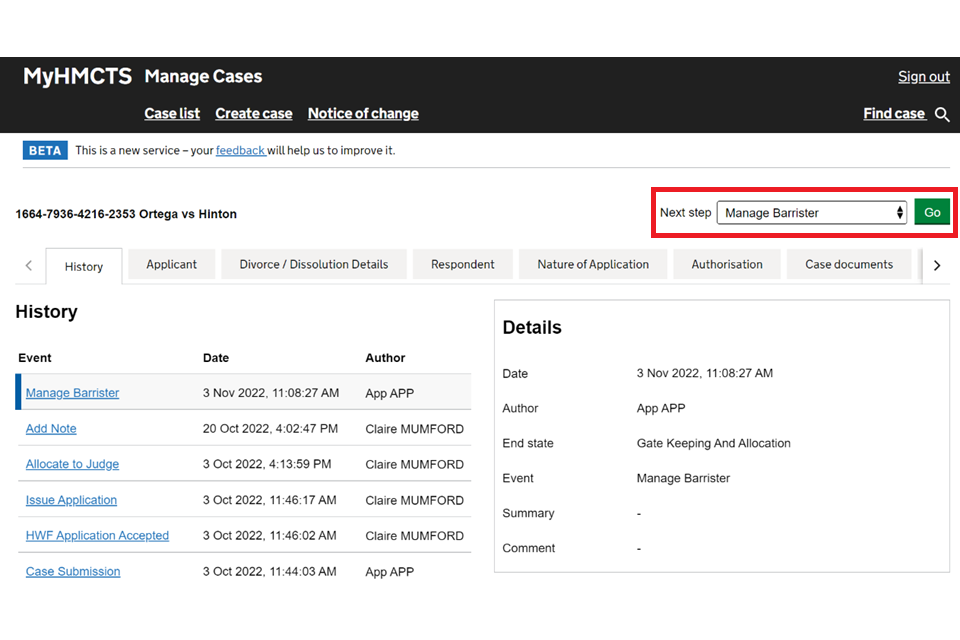Screen dimensions: 960x640
Task: View the Allocate to Judge event
Action: (72, 464)
